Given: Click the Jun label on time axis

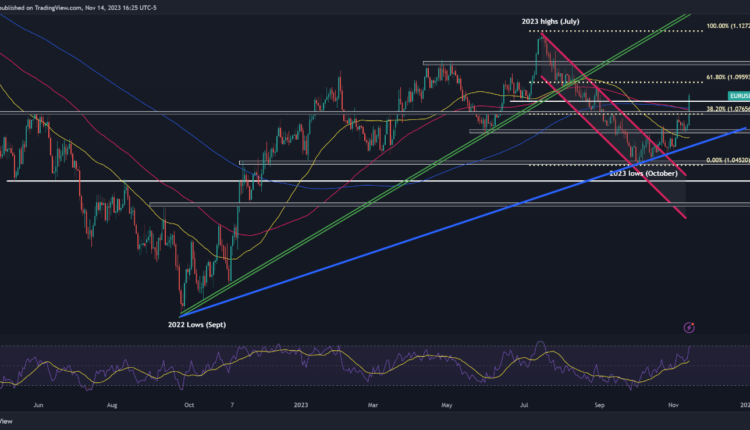Looking at the screenshot, I should point(39,407).
